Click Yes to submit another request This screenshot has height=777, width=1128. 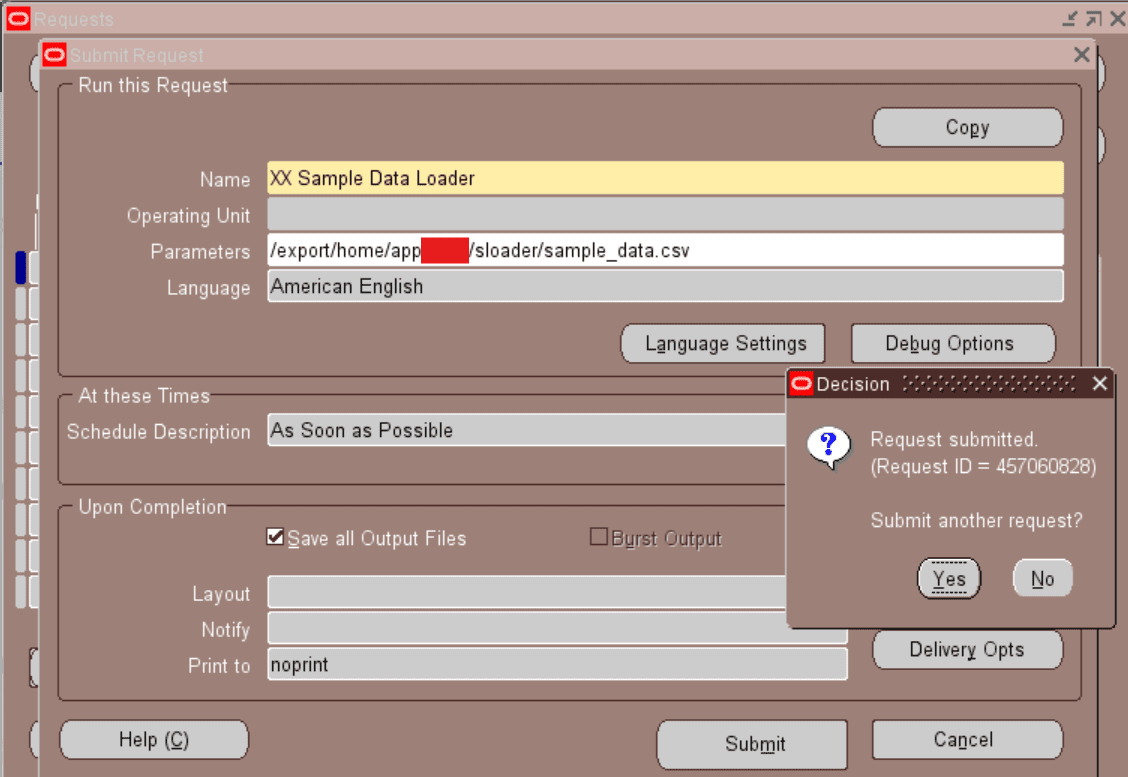point(948,578)
